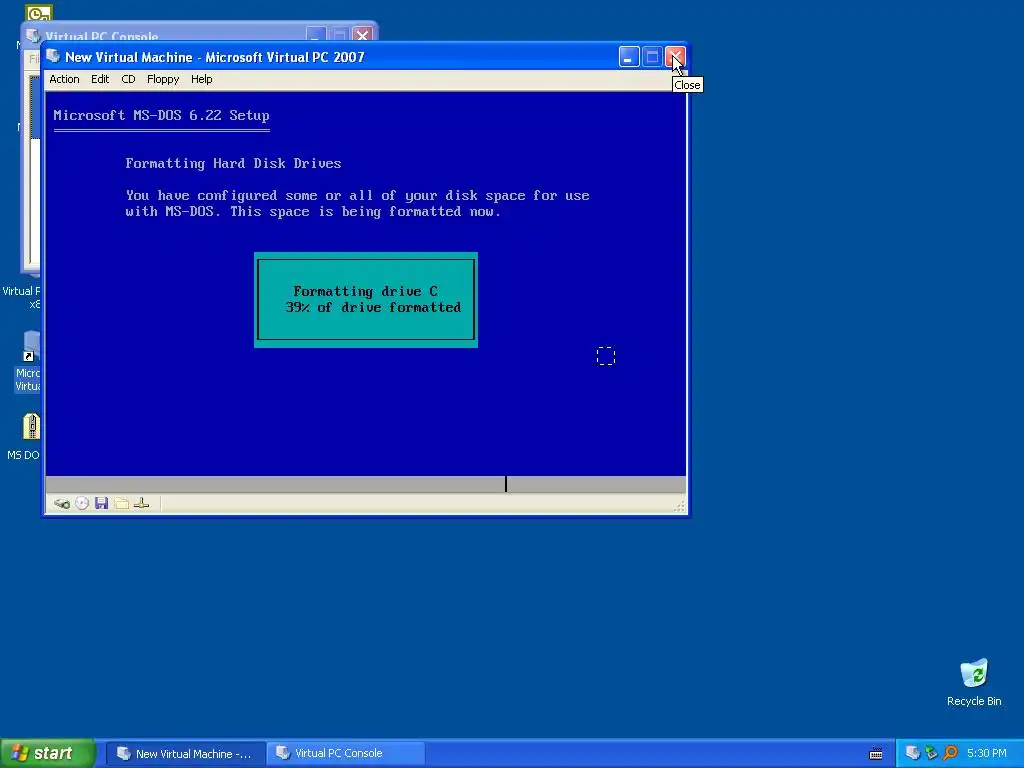This screenshot has width=1024, height=768.
Task: Open the Floppy menu
Action: [x=163, y=79]
